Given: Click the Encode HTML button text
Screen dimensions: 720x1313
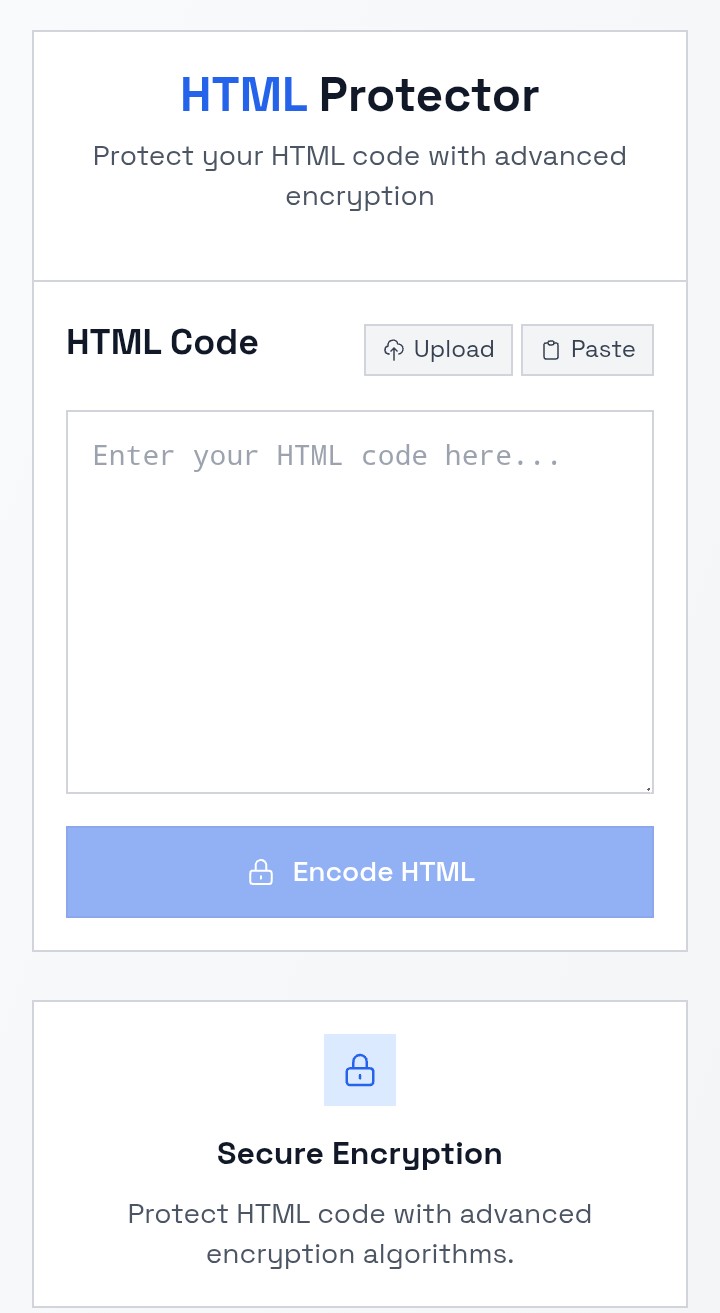Looking at the screenshot, I should (383, 872).
